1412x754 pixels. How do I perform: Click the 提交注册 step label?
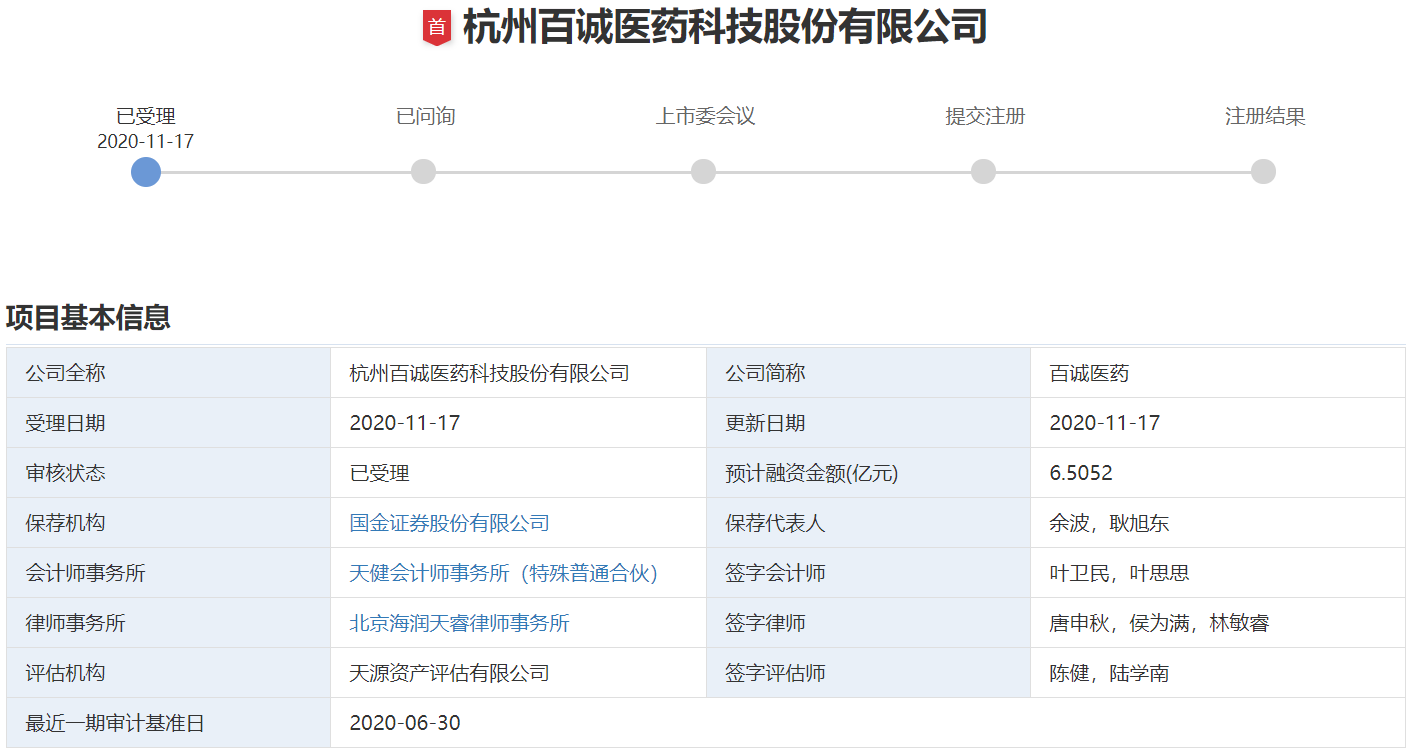pyautogui.click(x=985, y=116)
